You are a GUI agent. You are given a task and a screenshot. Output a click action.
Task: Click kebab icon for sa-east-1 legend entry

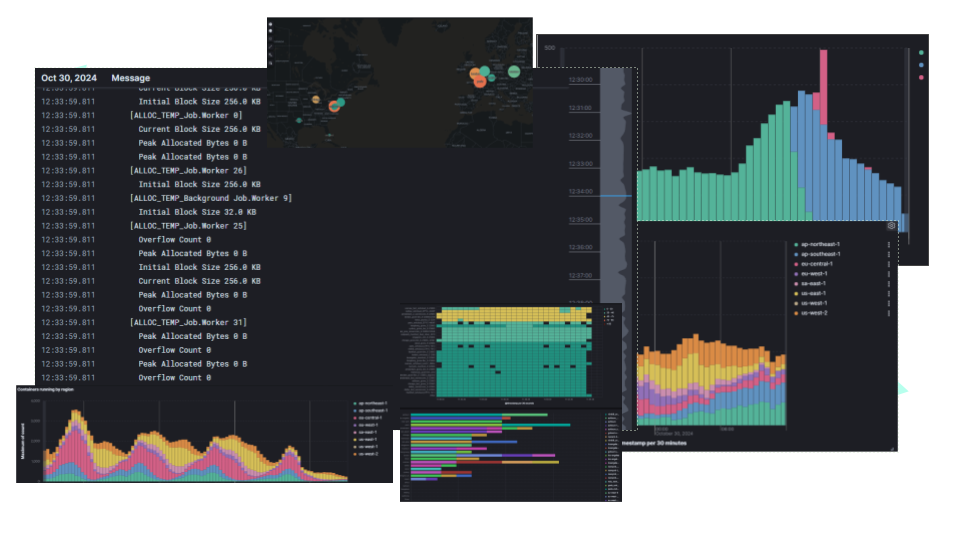(888, 283)
